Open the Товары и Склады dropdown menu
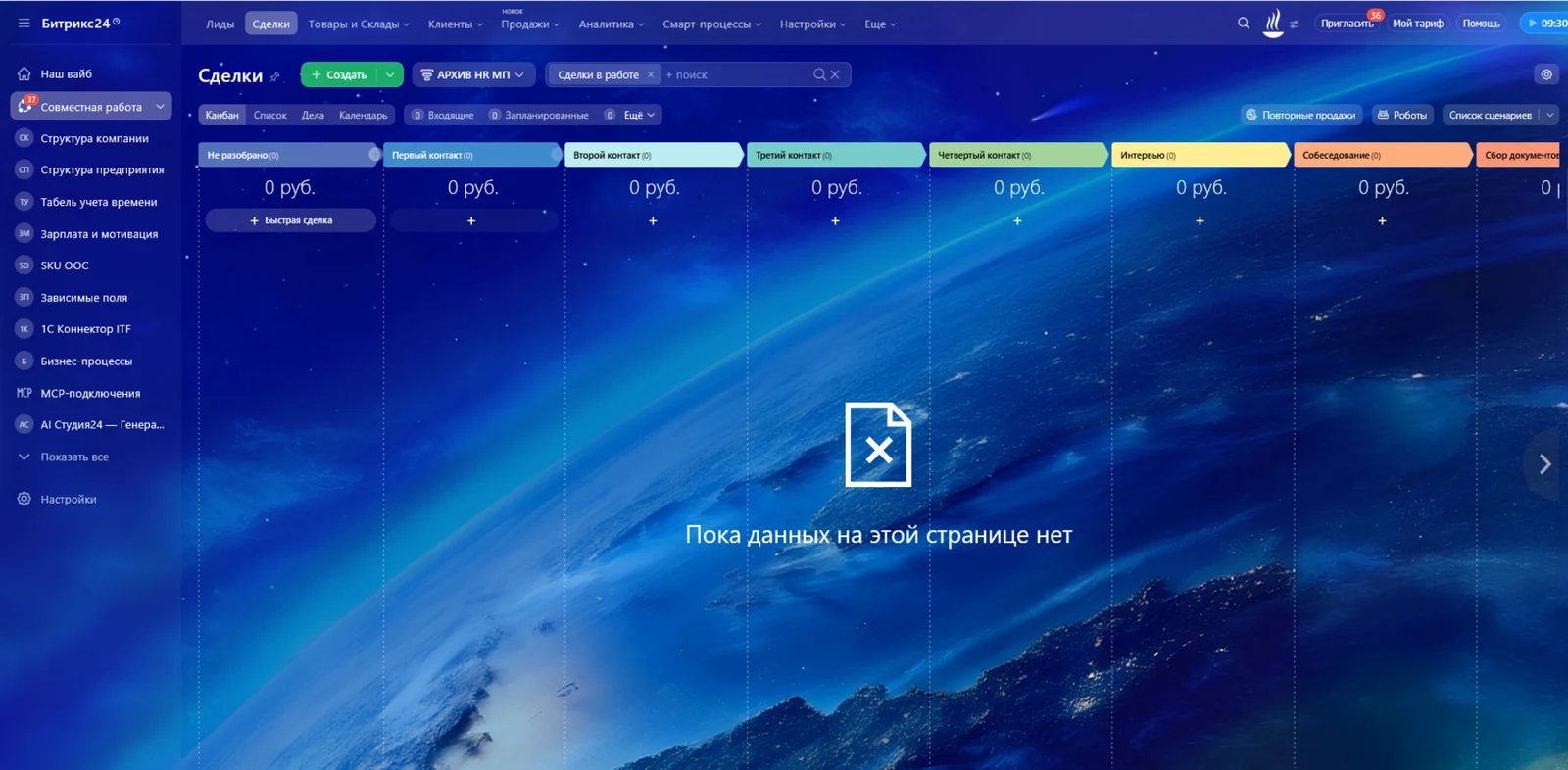Image resolution: width=1568 pixels, height=770 pixels. [x=359, y=24]
